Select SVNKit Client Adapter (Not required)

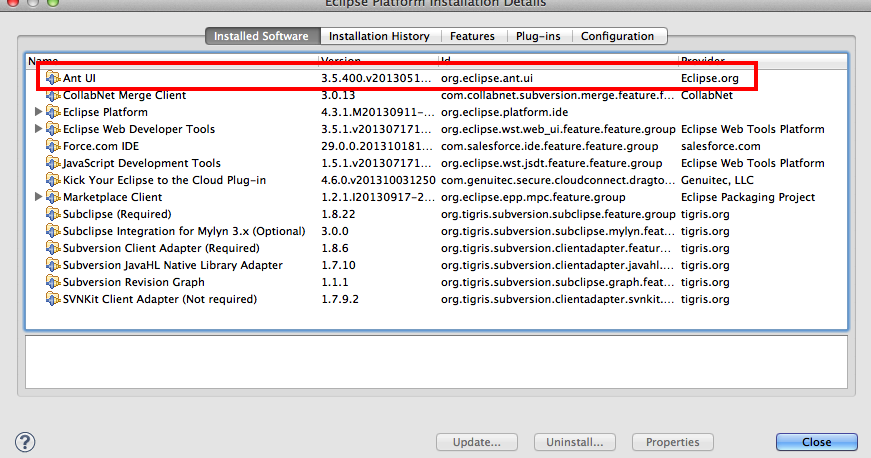tap(160, 299)
